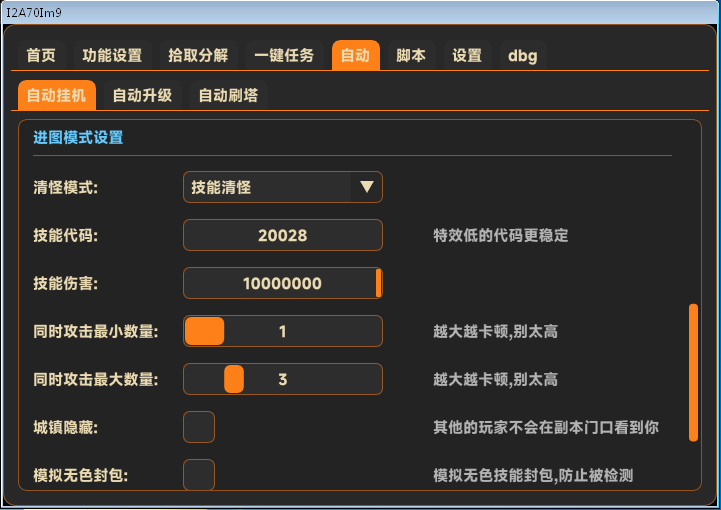Expand the 清怪模式 dropdown arrow

tap(366, 187)
